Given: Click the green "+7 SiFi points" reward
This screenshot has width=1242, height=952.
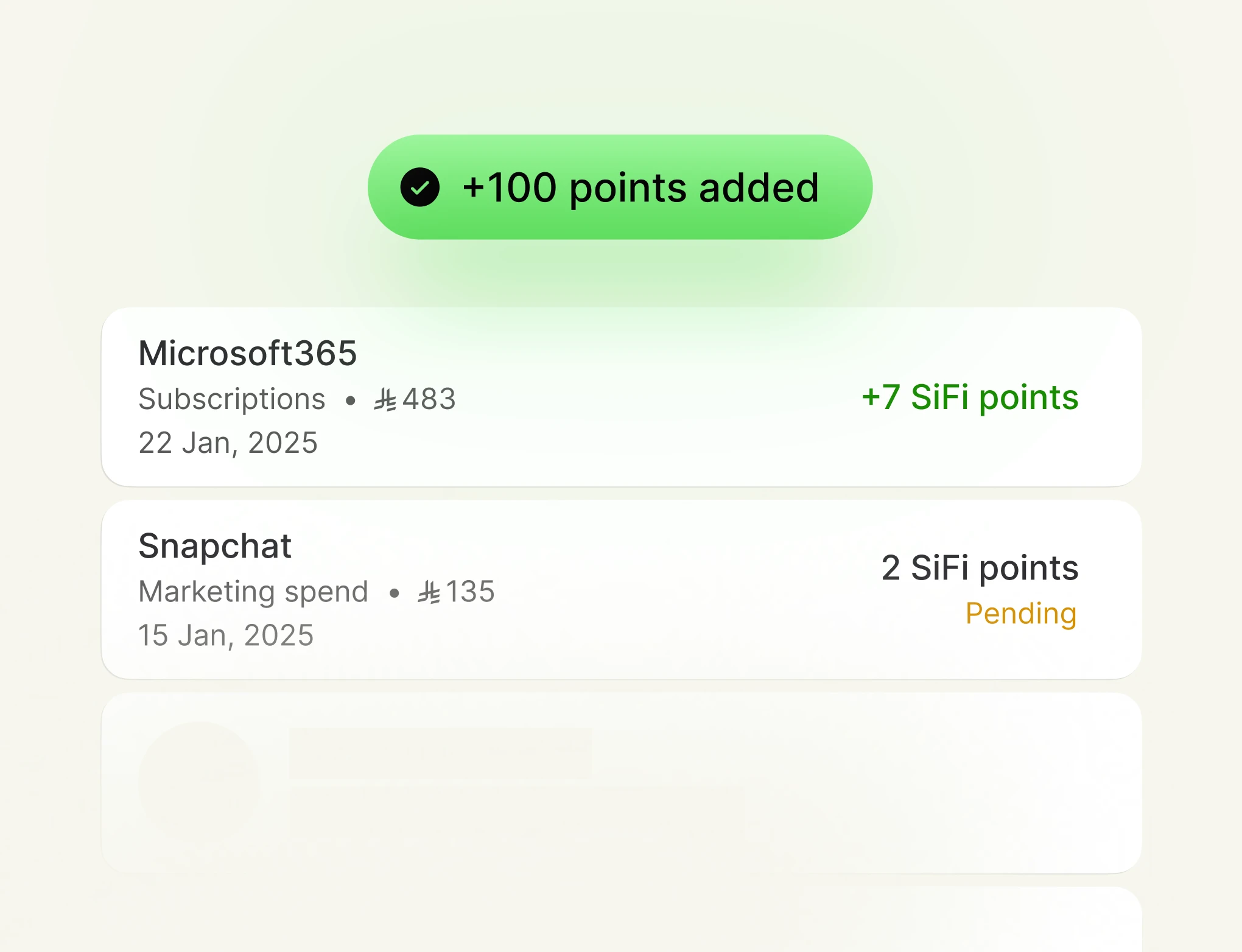Looking at the screenshot, I should coord(970,397).
